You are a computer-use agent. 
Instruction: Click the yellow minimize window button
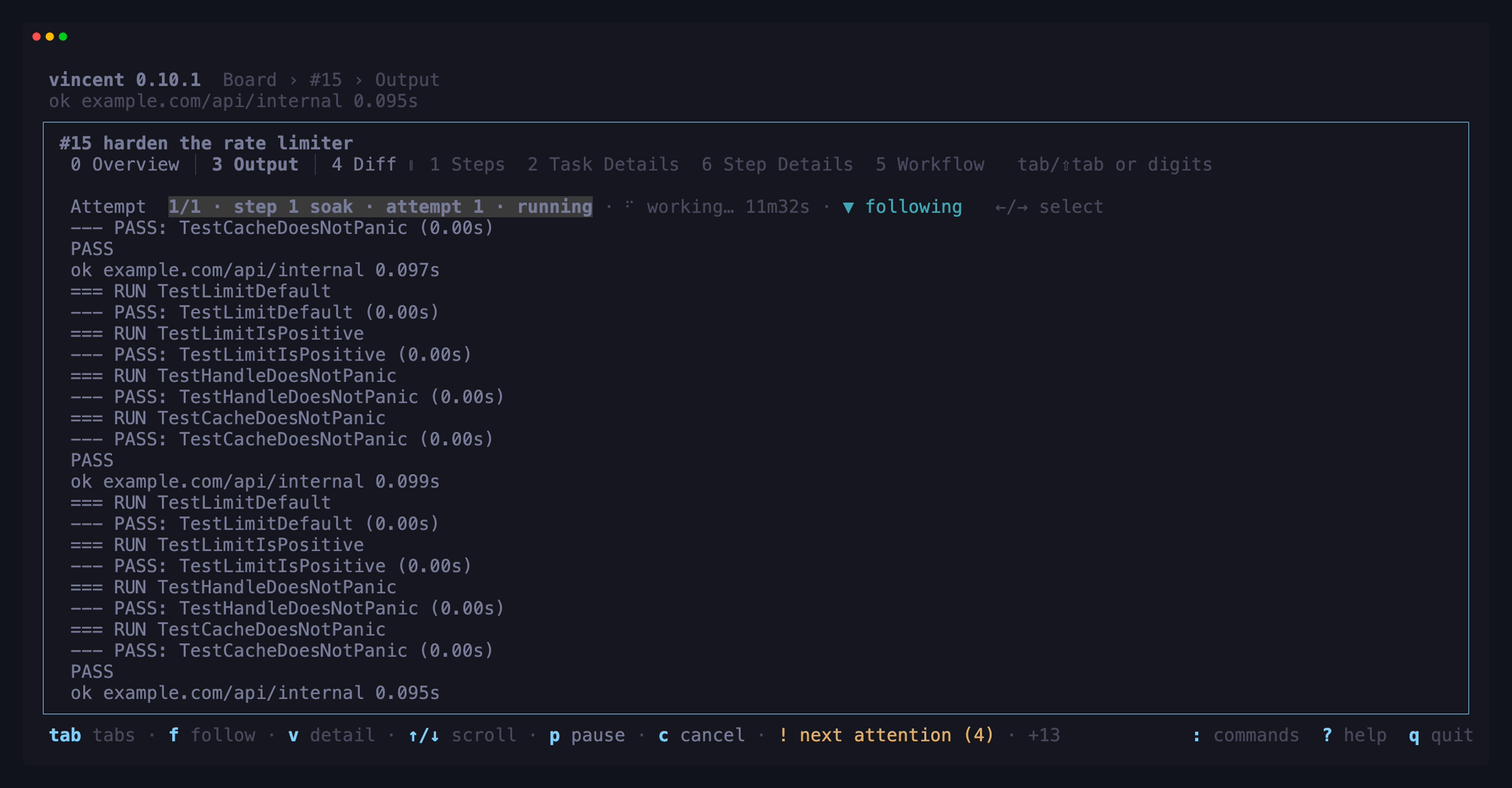coord(50,37)
